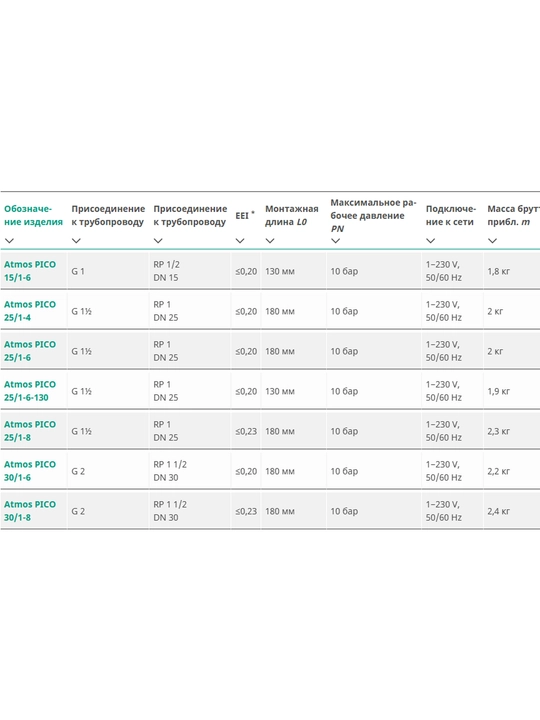This screenshot has width=540, height=720.
Task: Click the EEI column header
Action: [x=245, y=215]
